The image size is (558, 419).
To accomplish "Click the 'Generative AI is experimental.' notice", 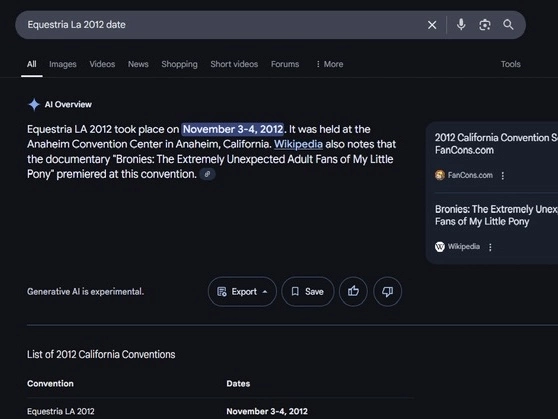I will 85,292.
